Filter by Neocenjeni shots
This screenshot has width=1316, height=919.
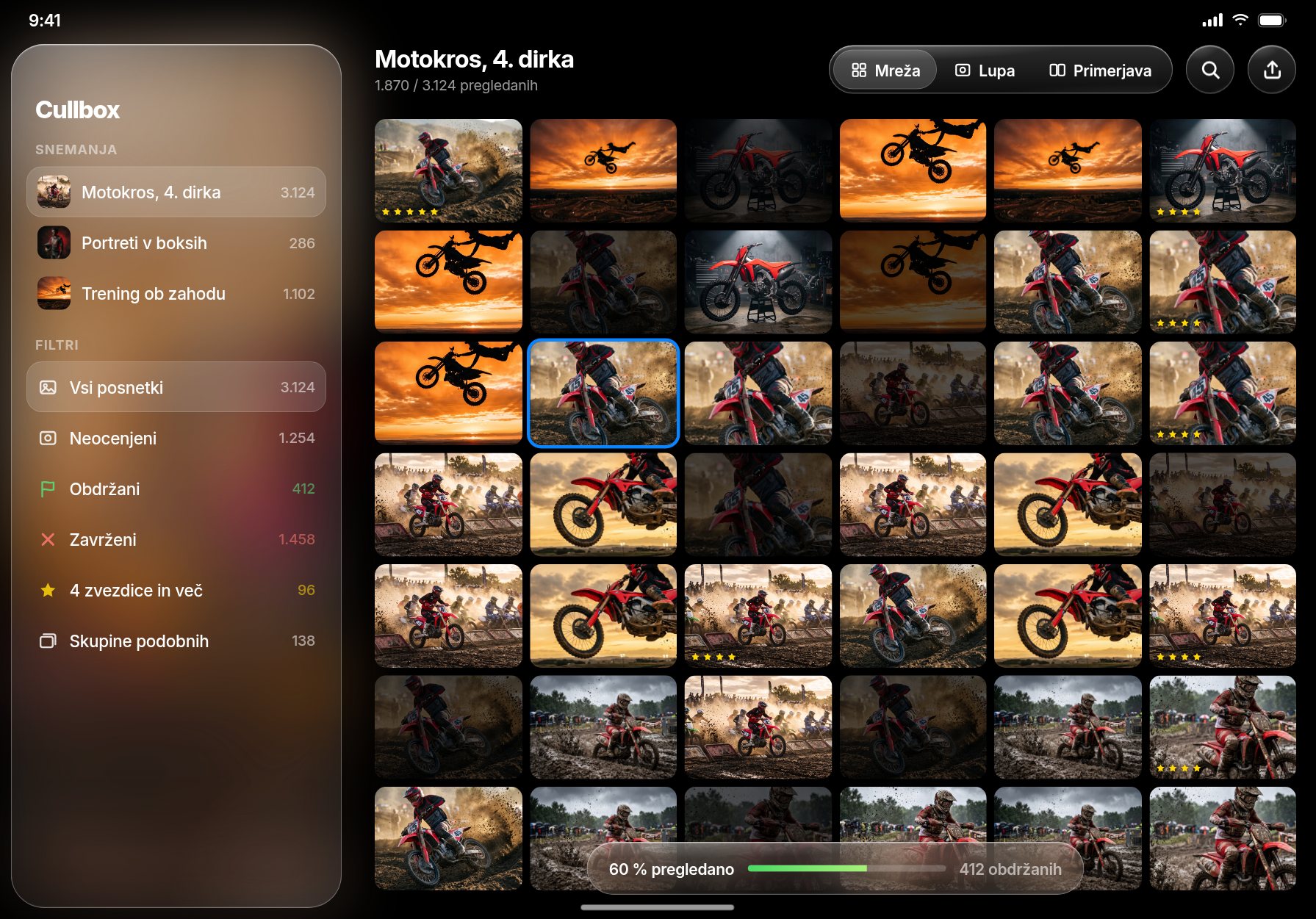[x=176, y=438]
